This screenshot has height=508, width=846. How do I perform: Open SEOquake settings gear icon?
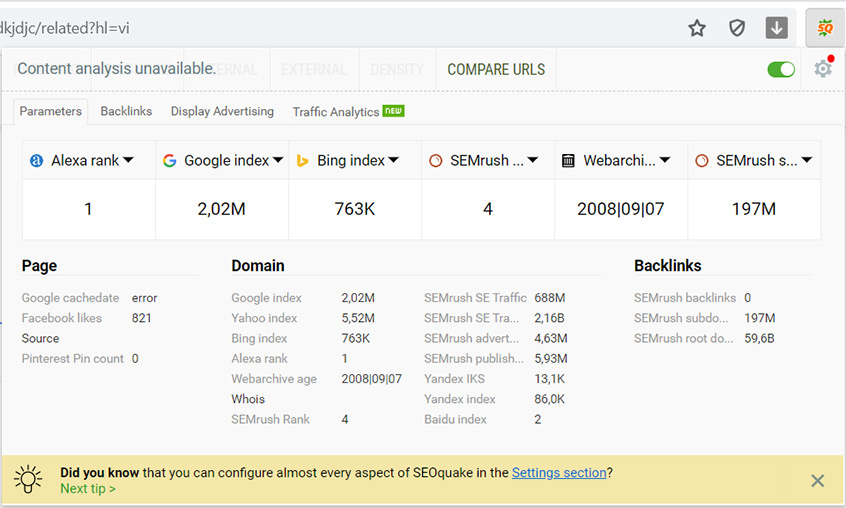(x=823, y=68)
